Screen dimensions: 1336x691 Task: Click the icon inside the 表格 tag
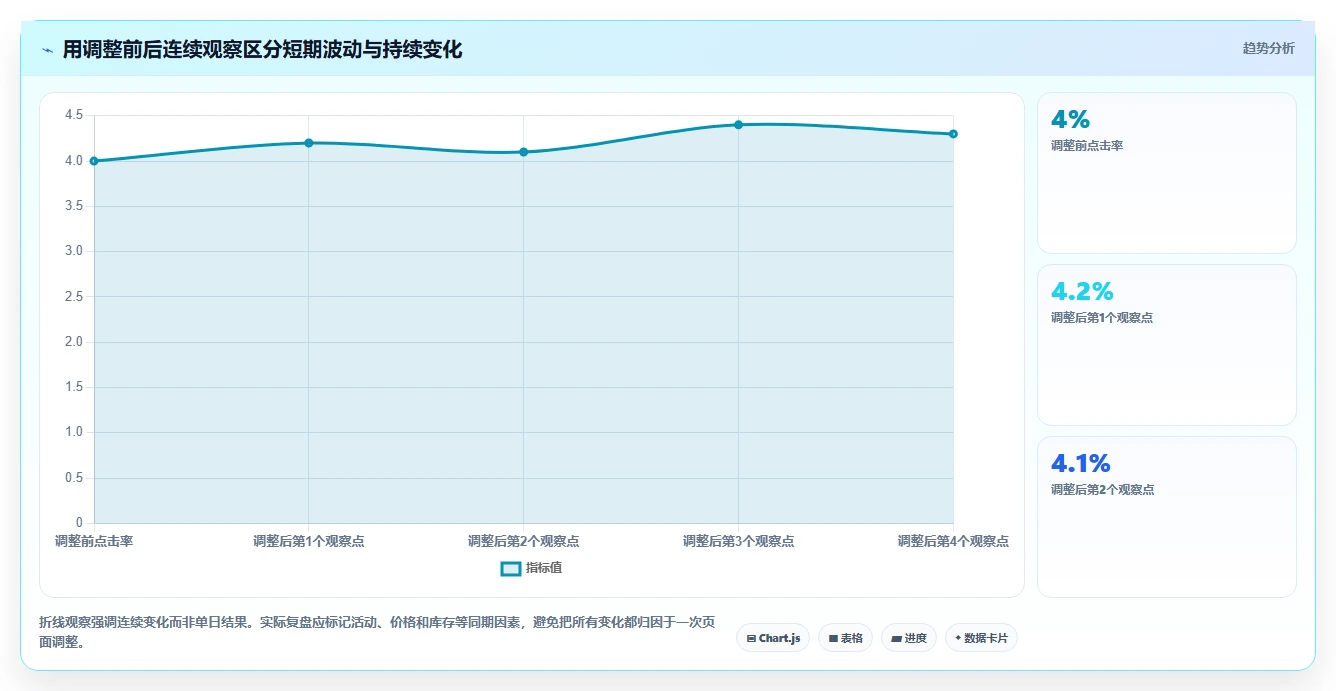coord(833,638)
